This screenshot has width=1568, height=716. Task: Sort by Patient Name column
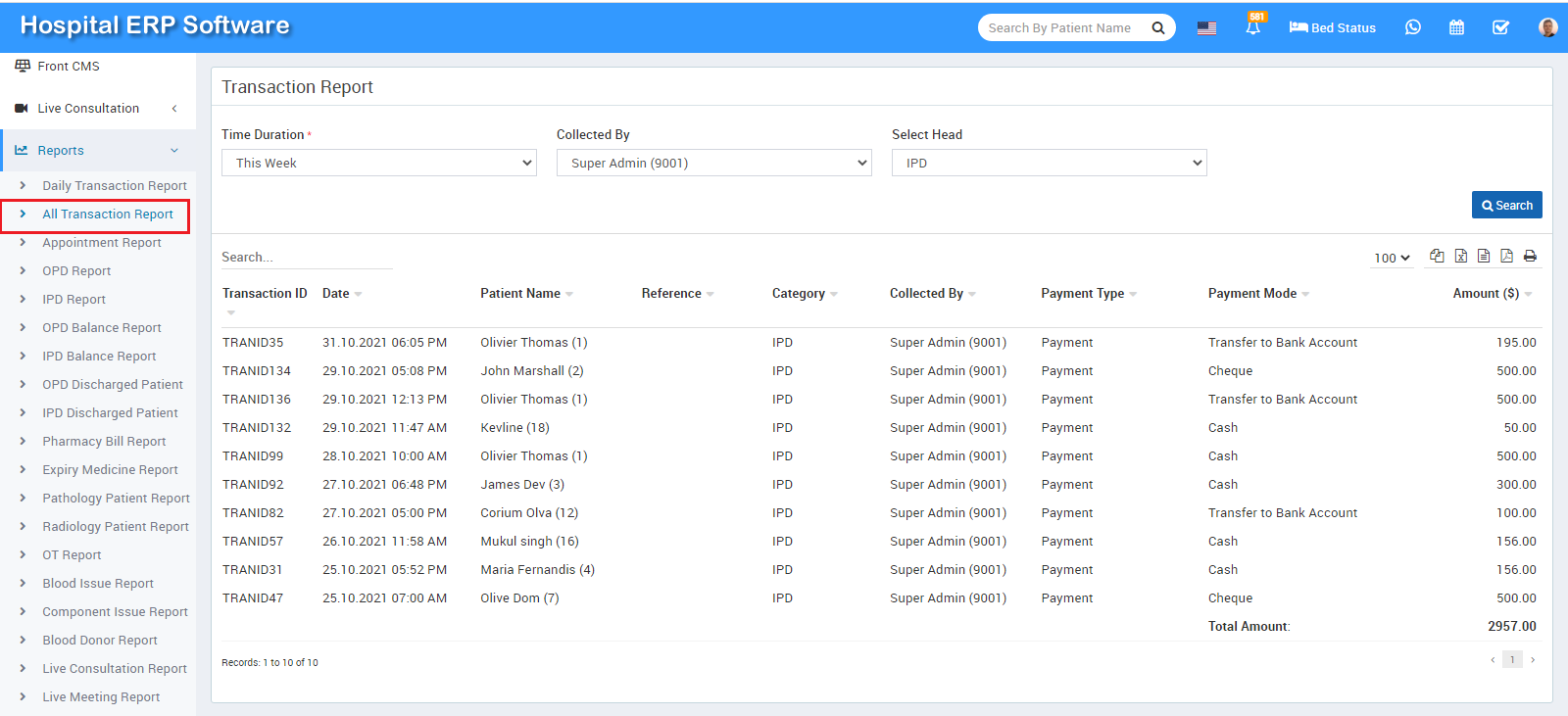(x=526, y=293)
